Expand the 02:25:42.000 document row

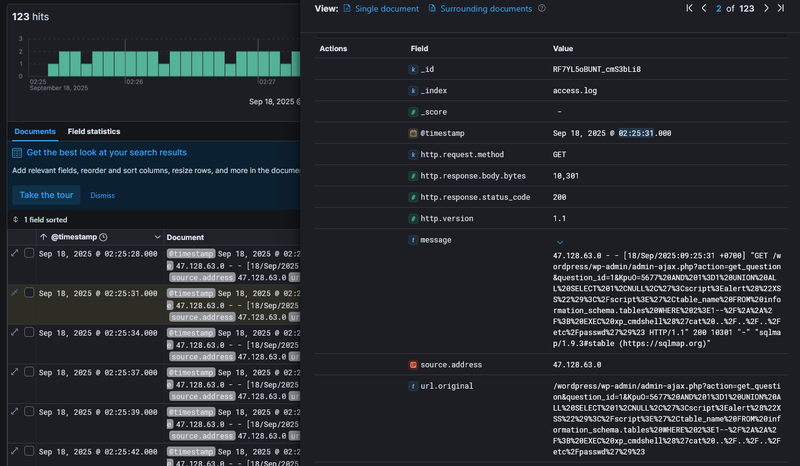pyautogui.click(x=15, y=451)
